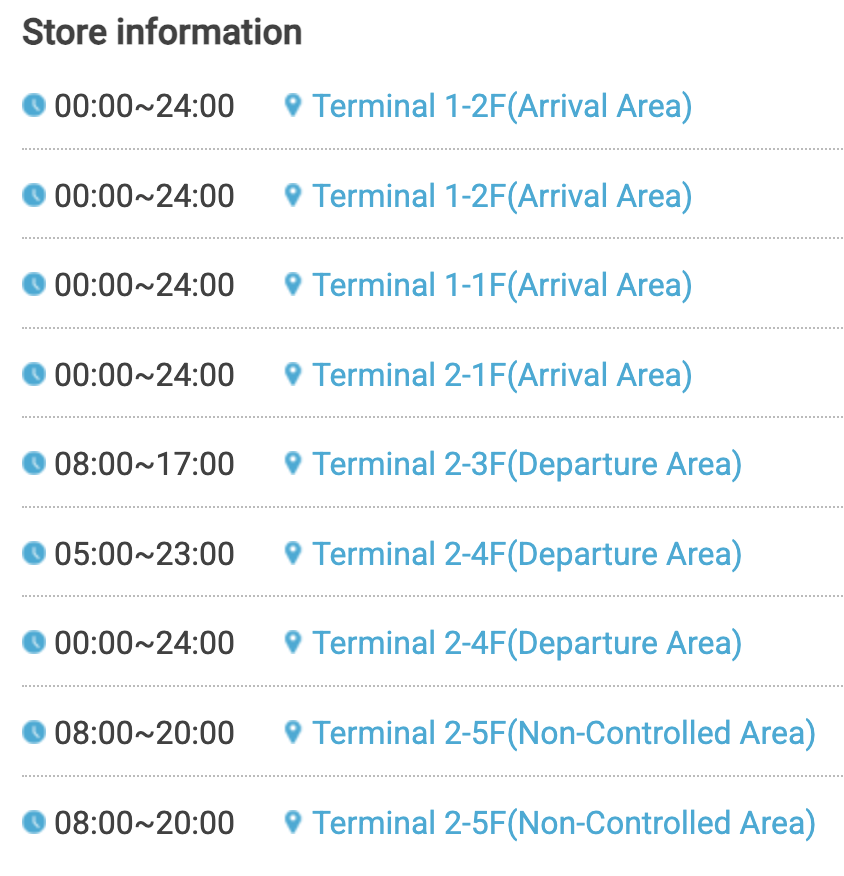The width and height of the screenshot is (844, 876).
Task: Open the Terminal 2-1F(Arrival Area) link
Action: [502, 375]
